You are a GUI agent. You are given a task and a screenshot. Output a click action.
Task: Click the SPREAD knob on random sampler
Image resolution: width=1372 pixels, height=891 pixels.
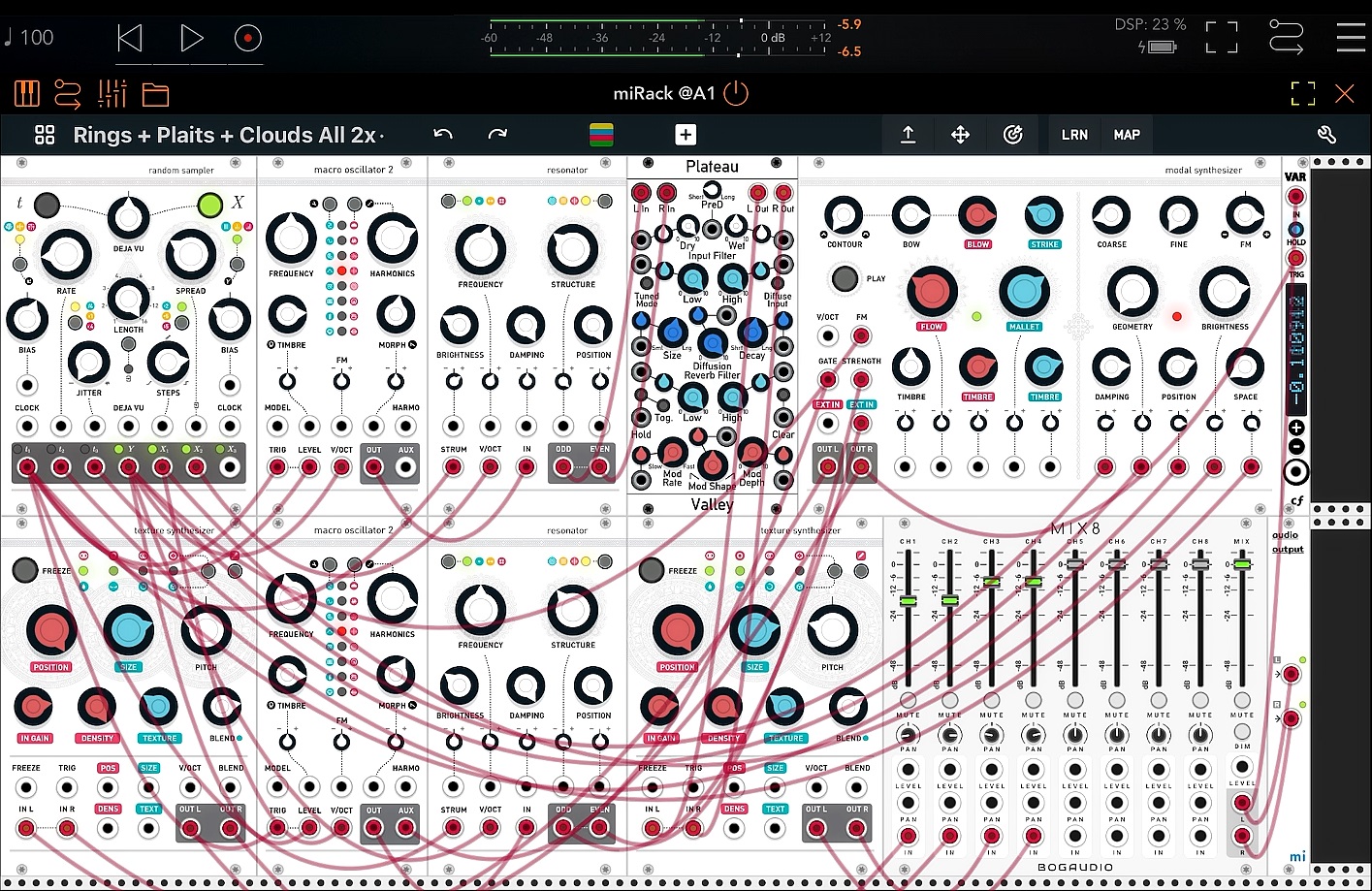pyautogui.click(x=191, y=254)
